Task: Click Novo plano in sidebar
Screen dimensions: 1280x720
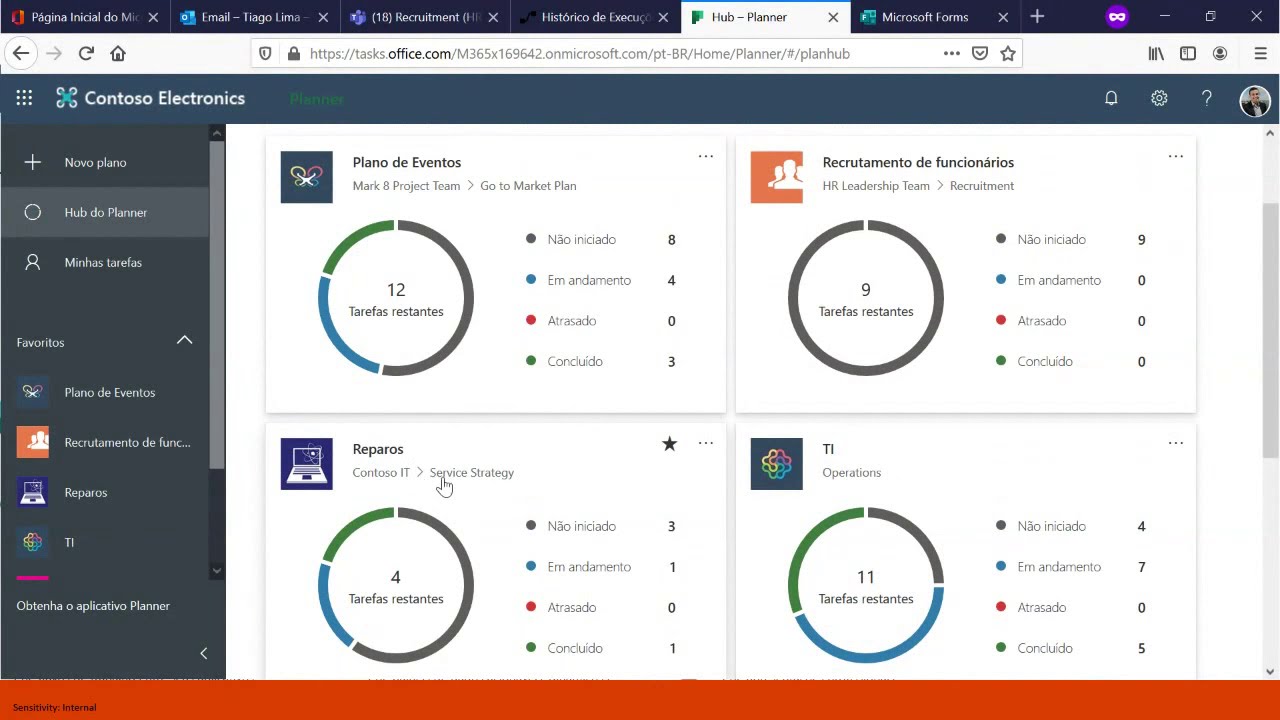Action: pyautogui.click(x=105, y=162)
